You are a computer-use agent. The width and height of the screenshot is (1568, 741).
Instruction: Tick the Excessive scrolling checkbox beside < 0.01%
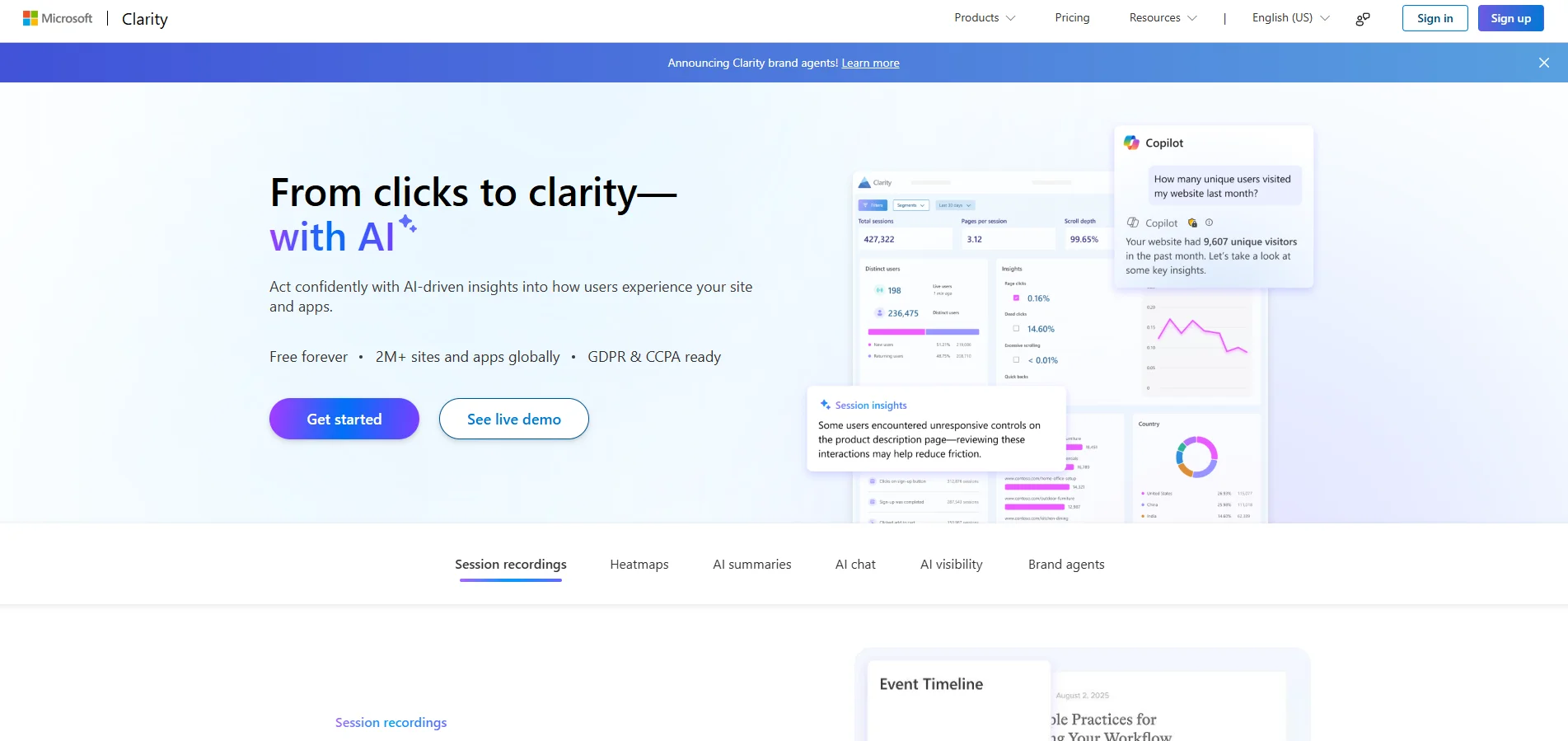[1016, 360]
